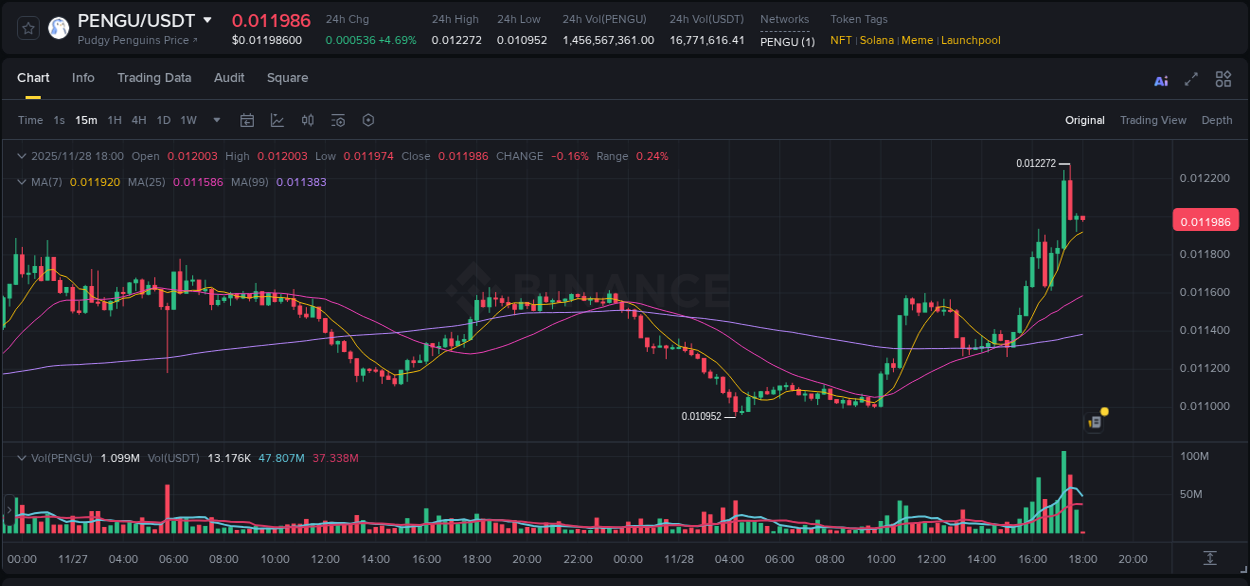Open the Solana token tag link
The image size is (1250, 586).
[875, 40]
